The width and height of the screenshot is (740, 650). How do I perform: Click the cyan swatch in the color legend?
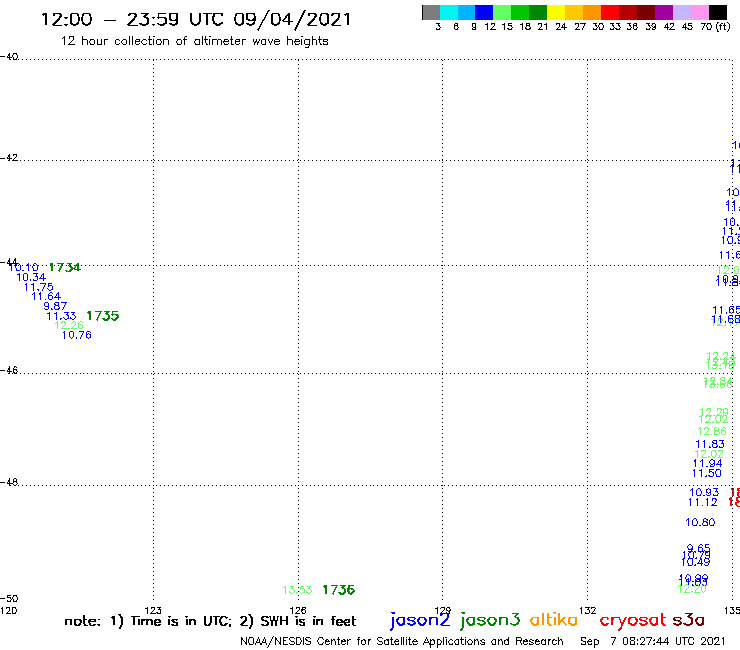pos(449,12)
